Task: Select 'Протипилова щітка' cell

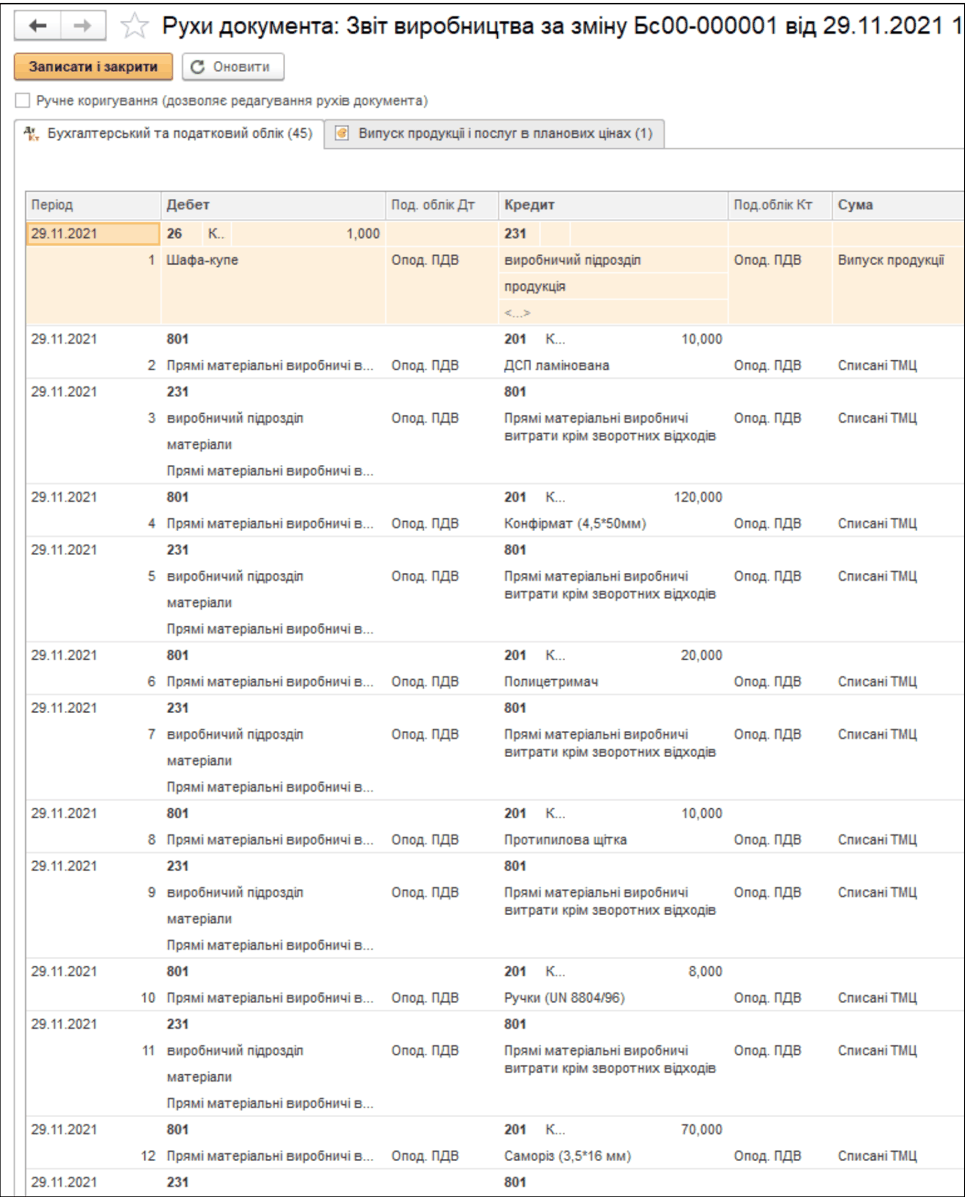Action: tap(613, 840)
